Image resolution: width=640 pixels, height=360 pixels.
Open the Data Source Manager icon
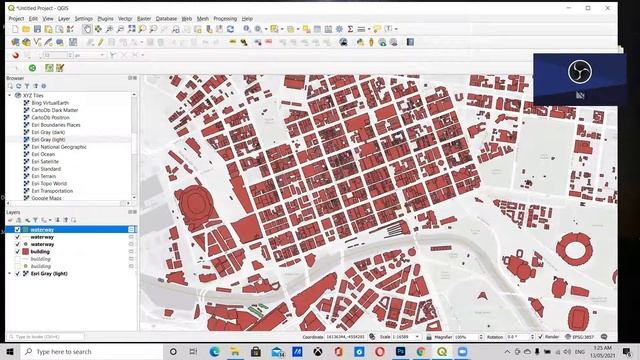pos(16,42)
